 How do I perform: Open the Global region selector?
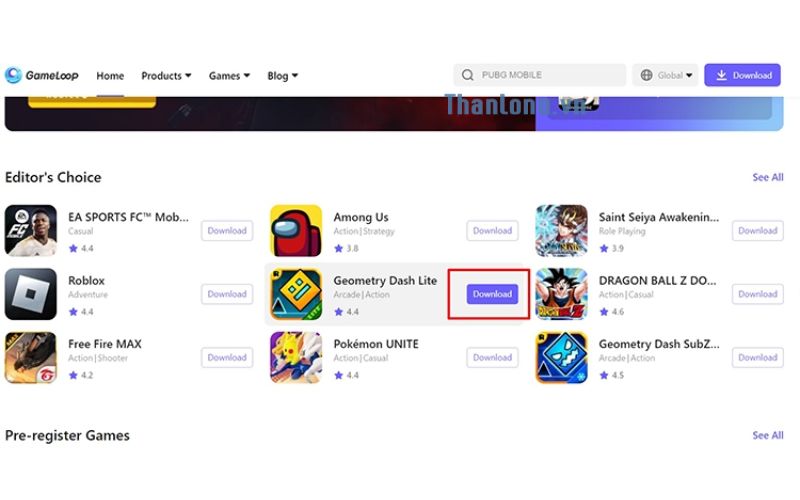pyautogui.click(x=665, y=75)
